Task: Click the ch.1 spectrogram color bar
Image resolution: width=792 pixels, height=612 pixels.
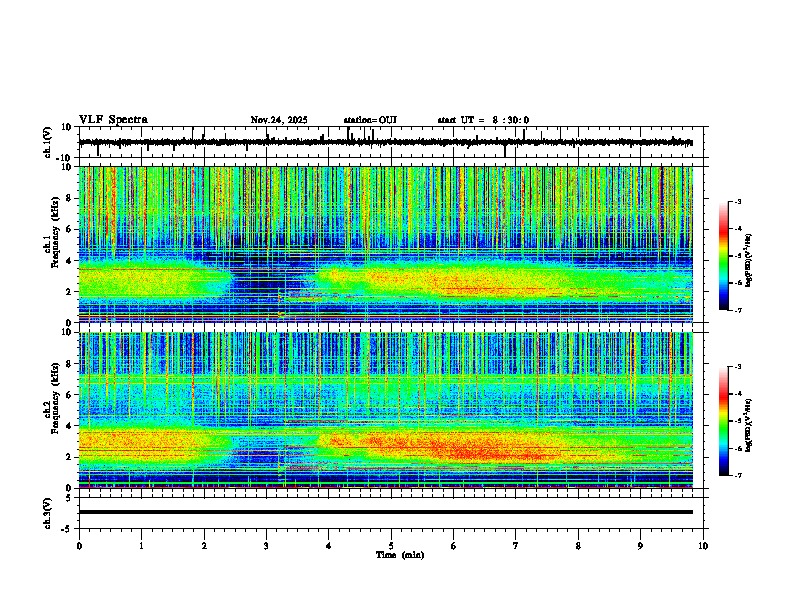Action: pos(724,256)
